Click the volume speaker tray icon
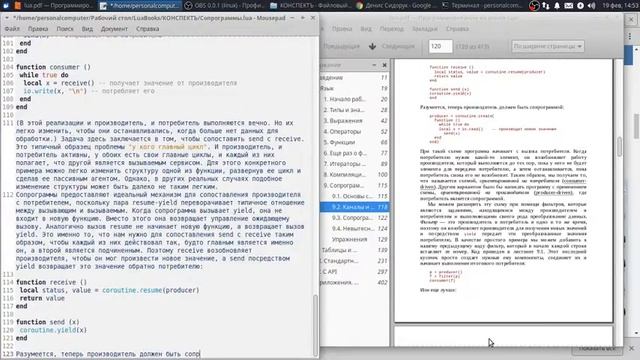This screenshot has height=360, width=640. point(591,6)
